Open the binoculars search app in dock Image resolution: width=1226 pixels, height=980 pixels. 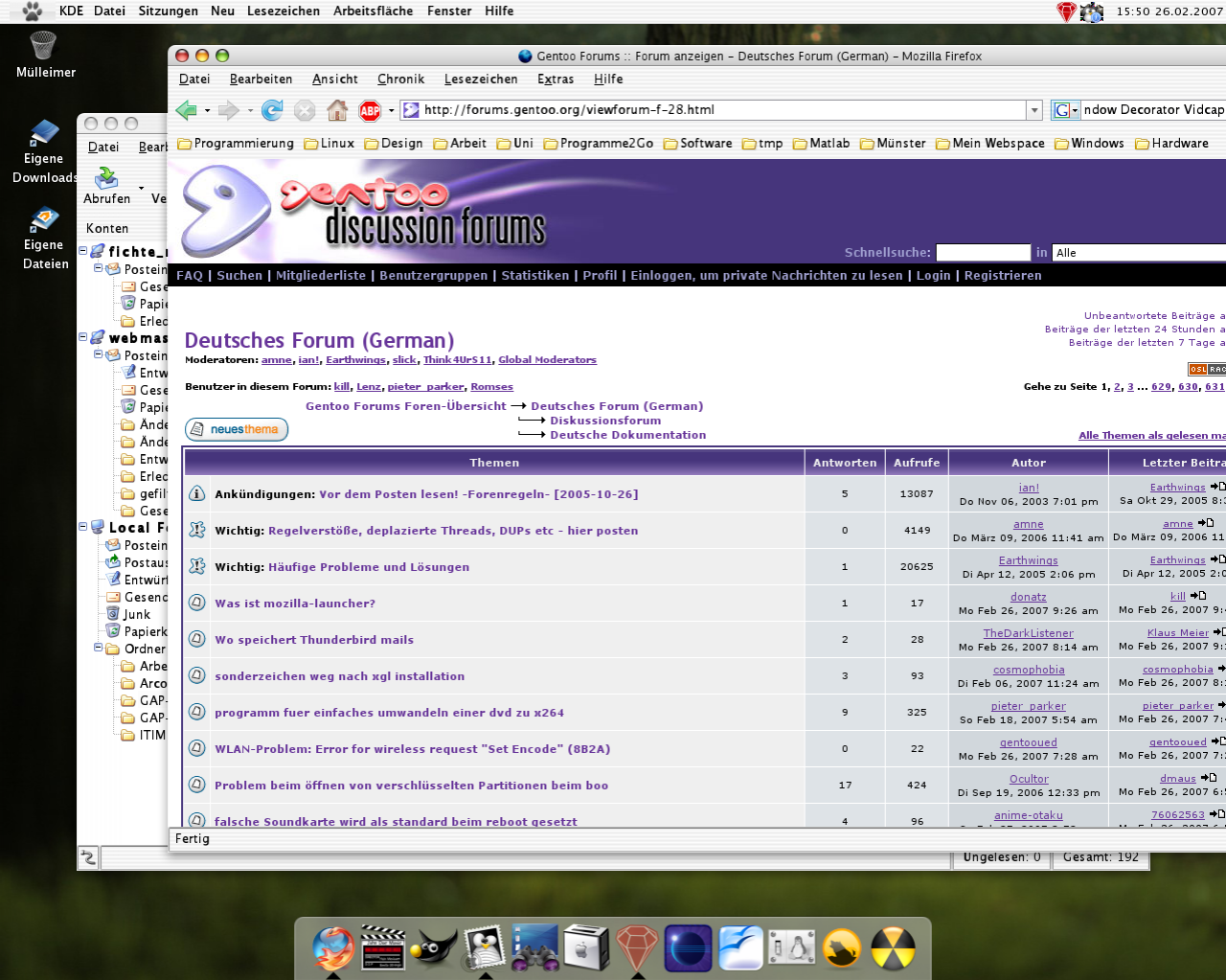click(534, 948)
